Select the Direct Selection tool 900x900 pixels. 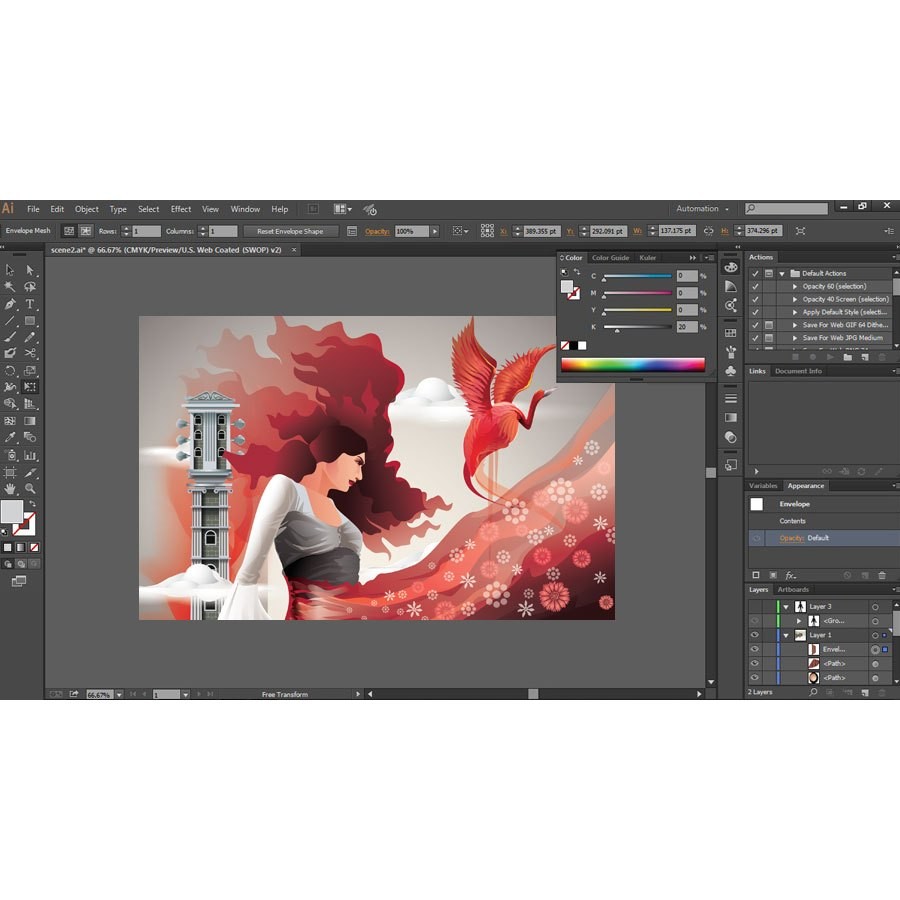[30, 270]
